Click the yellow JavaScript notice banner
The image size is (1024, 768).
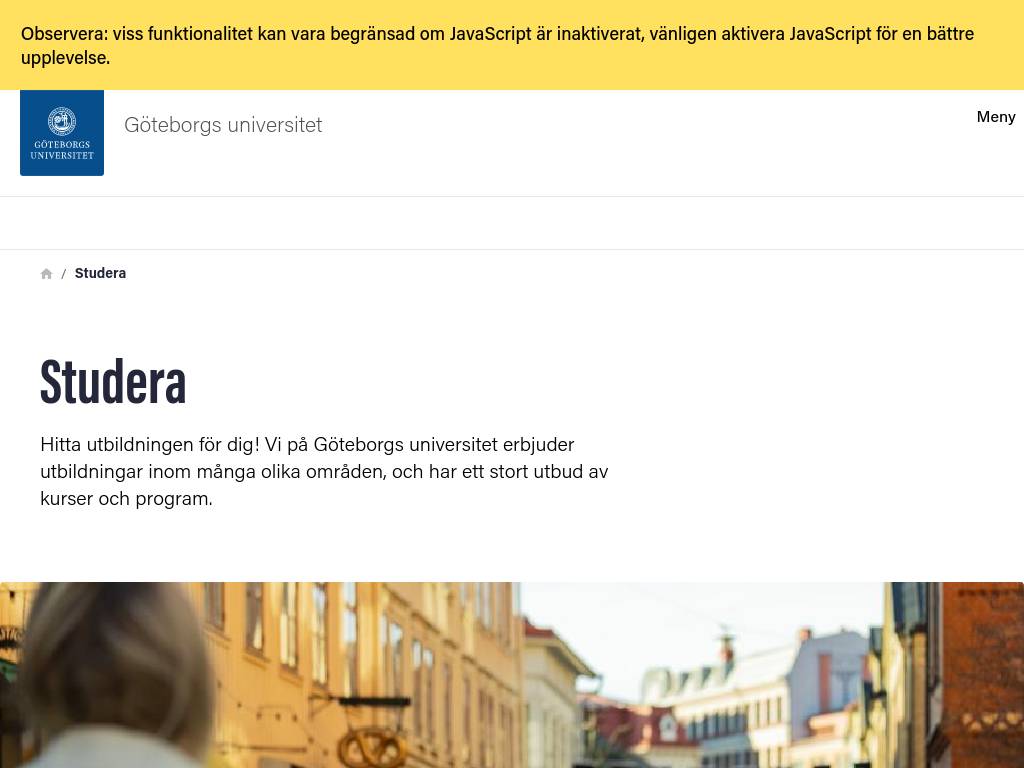click(512, 45)
